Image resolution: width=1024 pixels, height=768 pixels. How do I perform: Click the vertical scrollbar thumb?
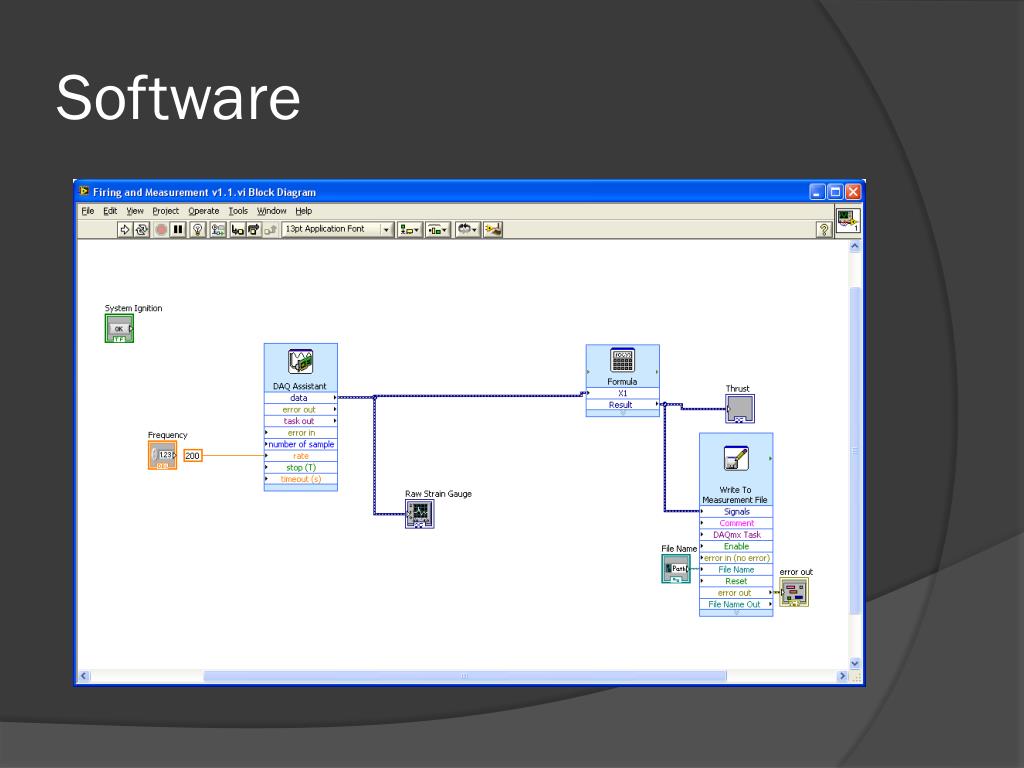[x=855, y=451]
